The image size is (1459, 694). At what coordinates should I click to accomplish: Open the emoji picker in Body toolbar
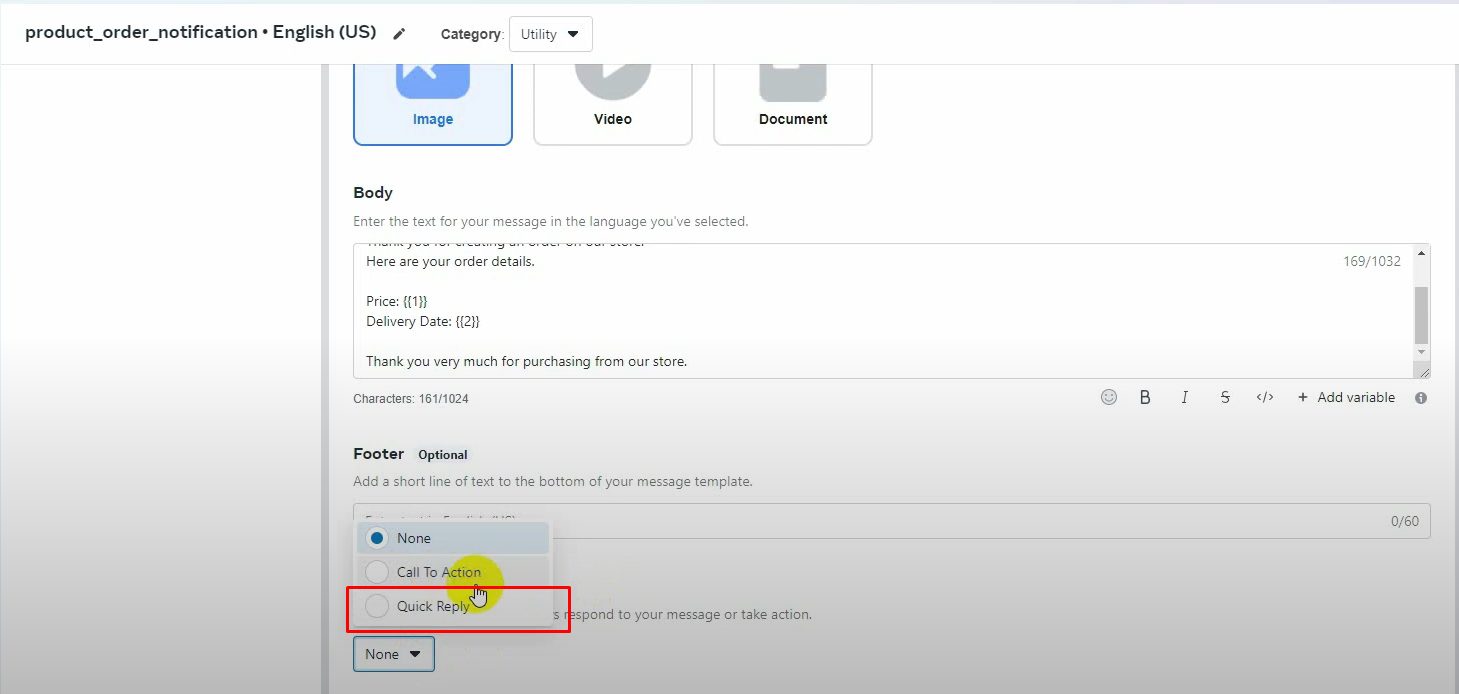pos(1108,397)
